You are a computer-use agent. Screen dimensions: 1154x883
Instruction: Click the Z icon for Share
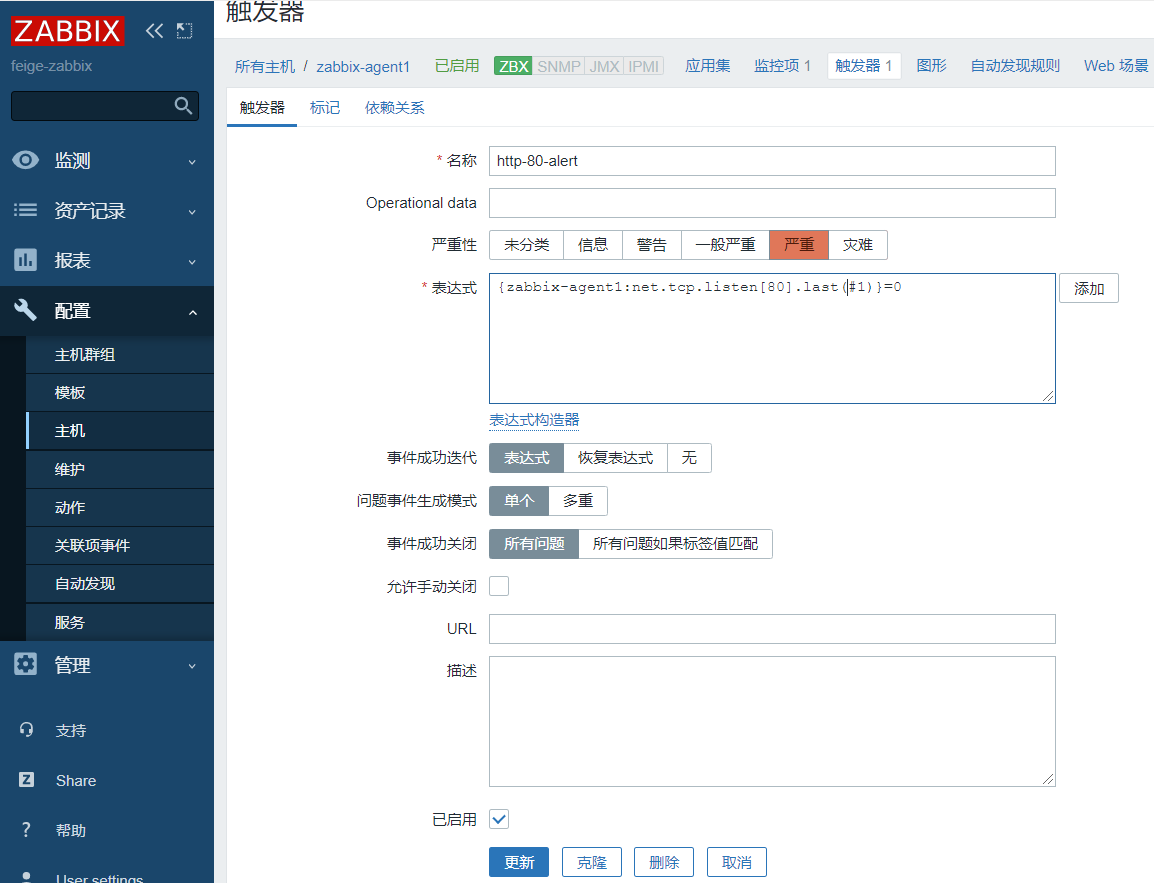pos(26,780)
